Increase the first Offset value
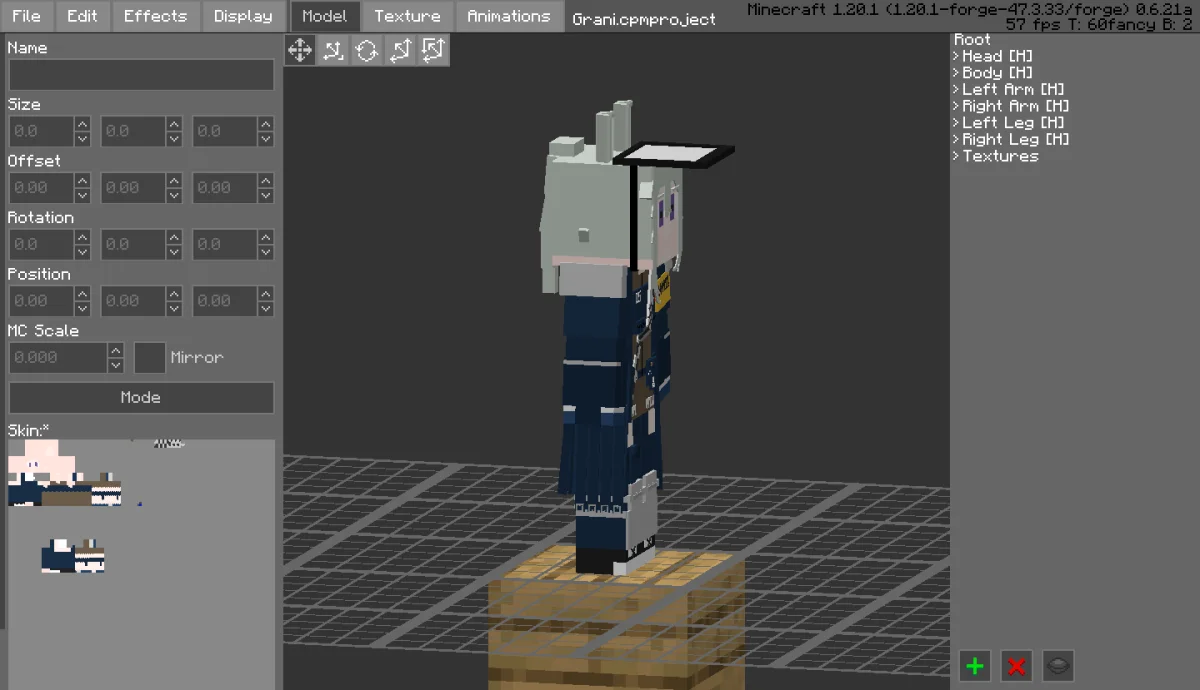 tap(83, 180)
